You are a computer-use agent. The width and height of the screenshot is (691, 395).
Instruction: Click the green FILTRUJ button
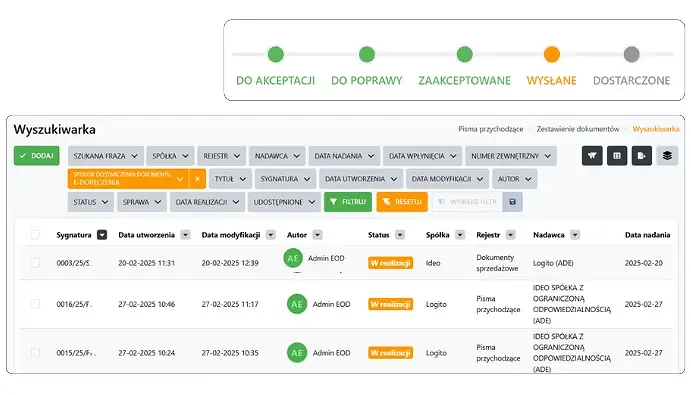[x=348, y=202]
